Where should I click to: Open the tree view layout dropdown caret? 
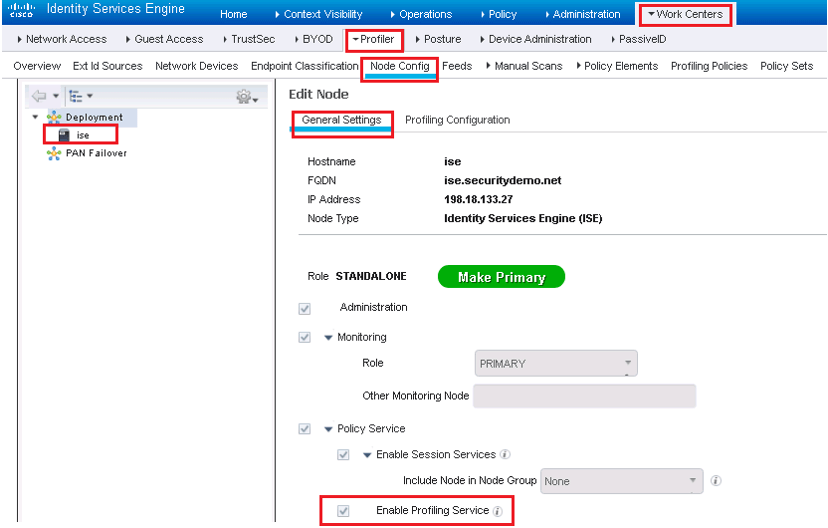pos(90,96)
